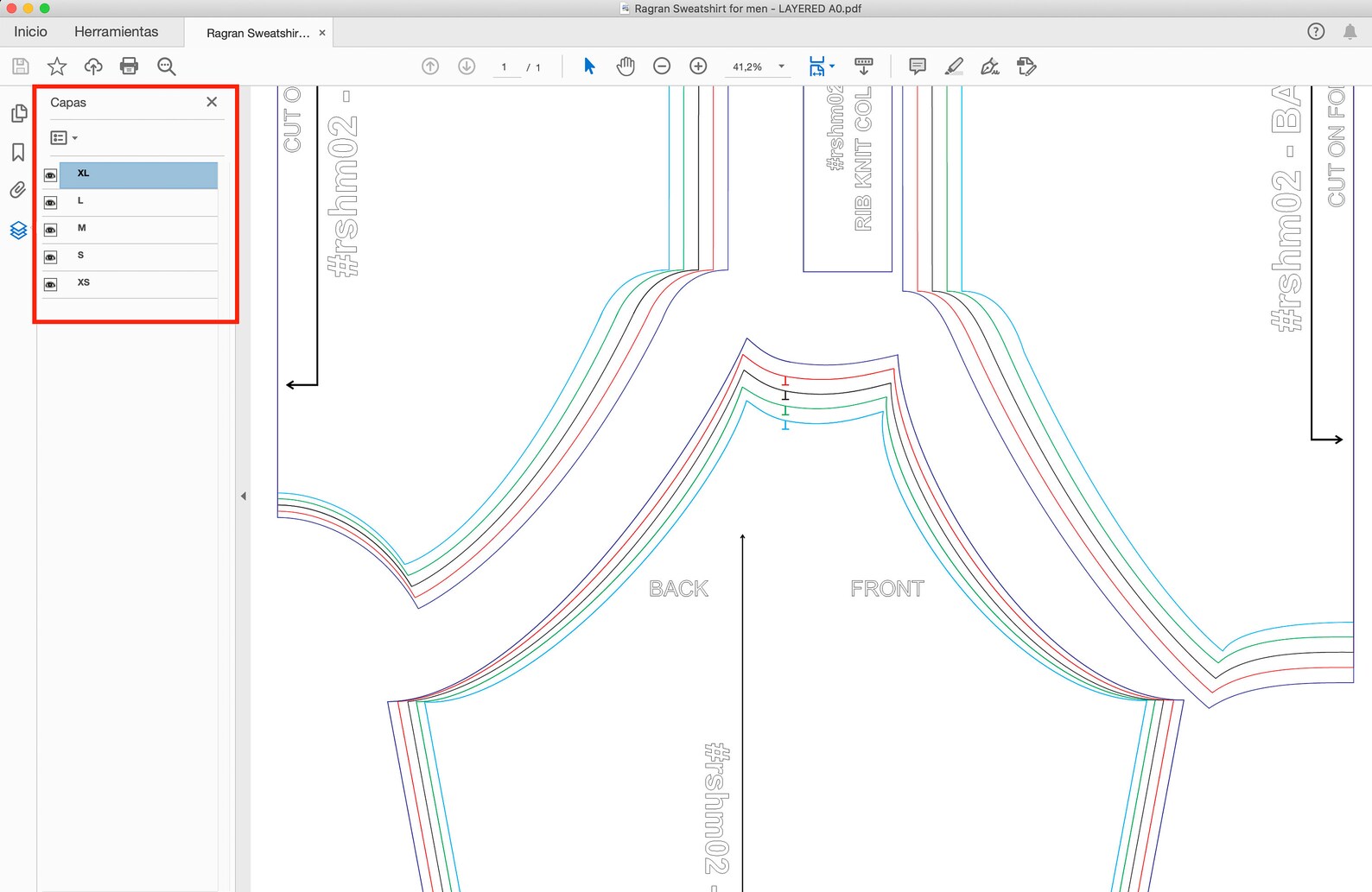Close the Capas panel
The height and width of the screenshot is (892, 1372).
pyautogui.click(x=212, y=102)
